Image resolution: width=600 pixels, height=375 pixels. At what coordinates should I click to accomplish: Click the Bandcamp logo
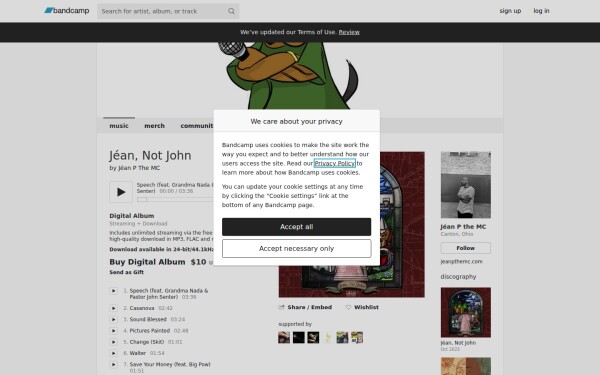(x=67, y=11)
